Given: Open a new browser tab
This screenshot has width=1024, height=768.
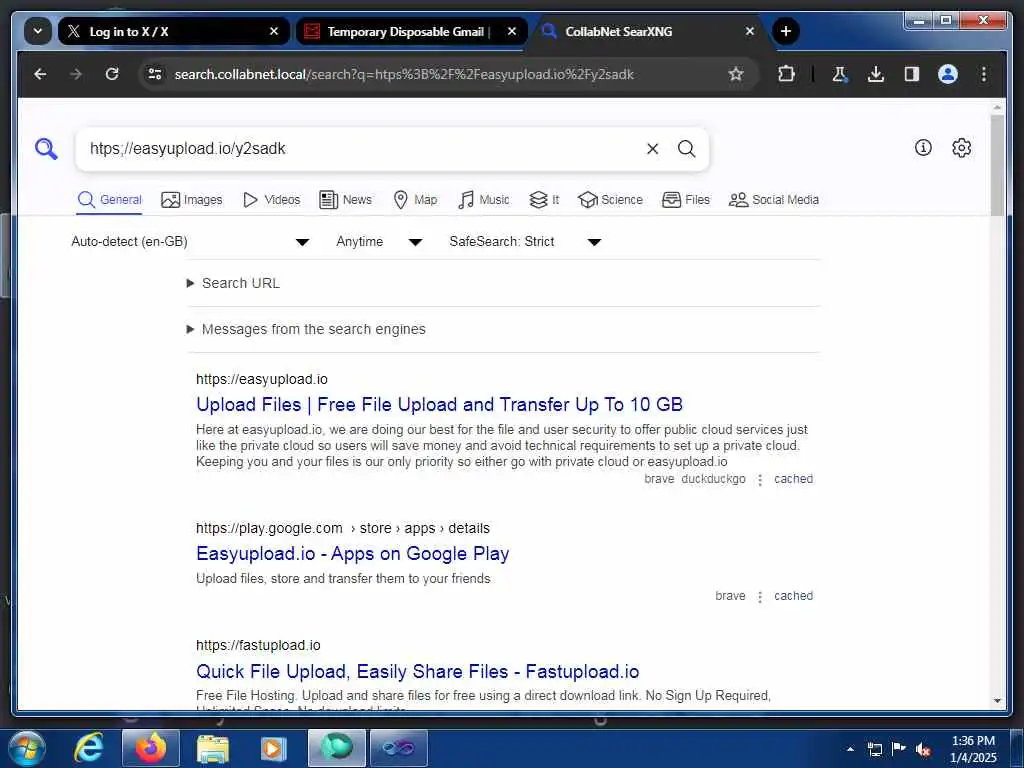Looking at the screenshot, I should (786, 31).
